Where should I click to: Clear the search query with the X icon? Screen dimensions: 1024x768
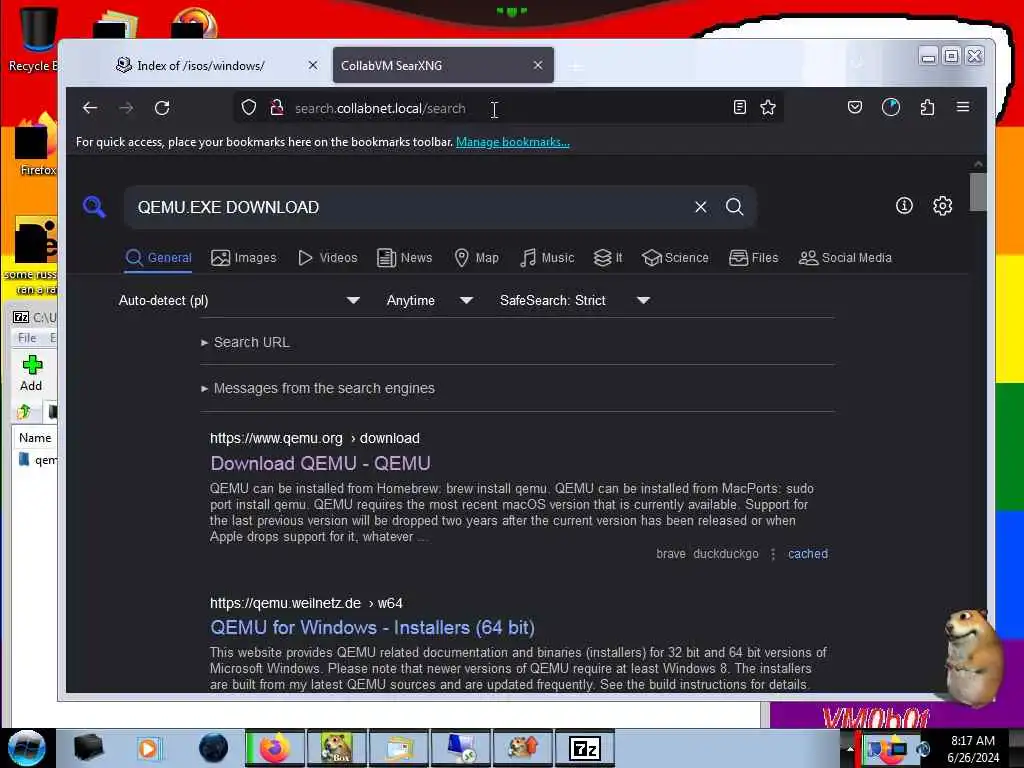(x=701, y=207)
